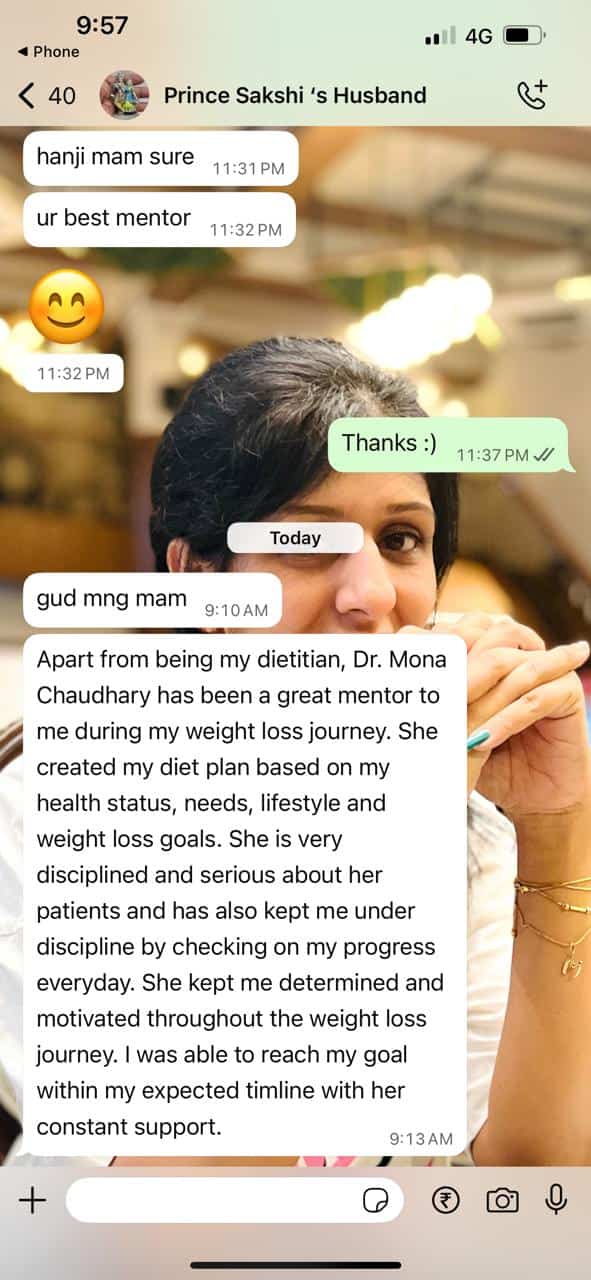Tap the smiling emoji message
Screen dimensions: 591x1280
pos(67,306)
